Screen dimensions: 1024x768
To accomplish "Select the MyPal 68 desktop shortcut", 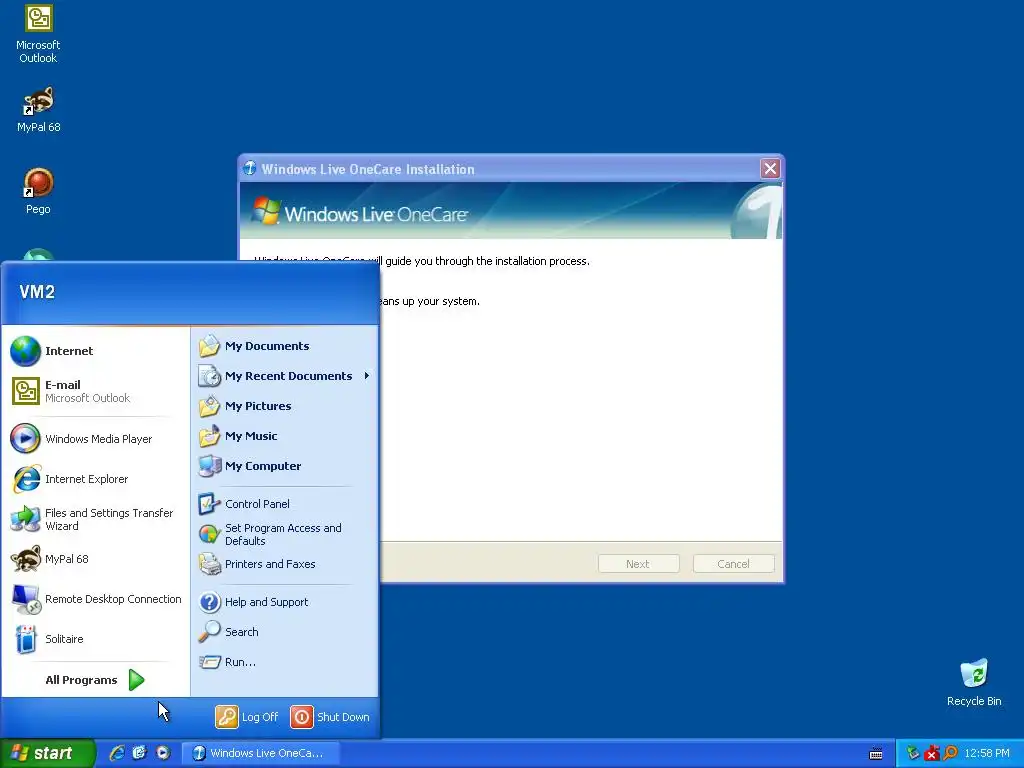I will click(x=38, y=110).
